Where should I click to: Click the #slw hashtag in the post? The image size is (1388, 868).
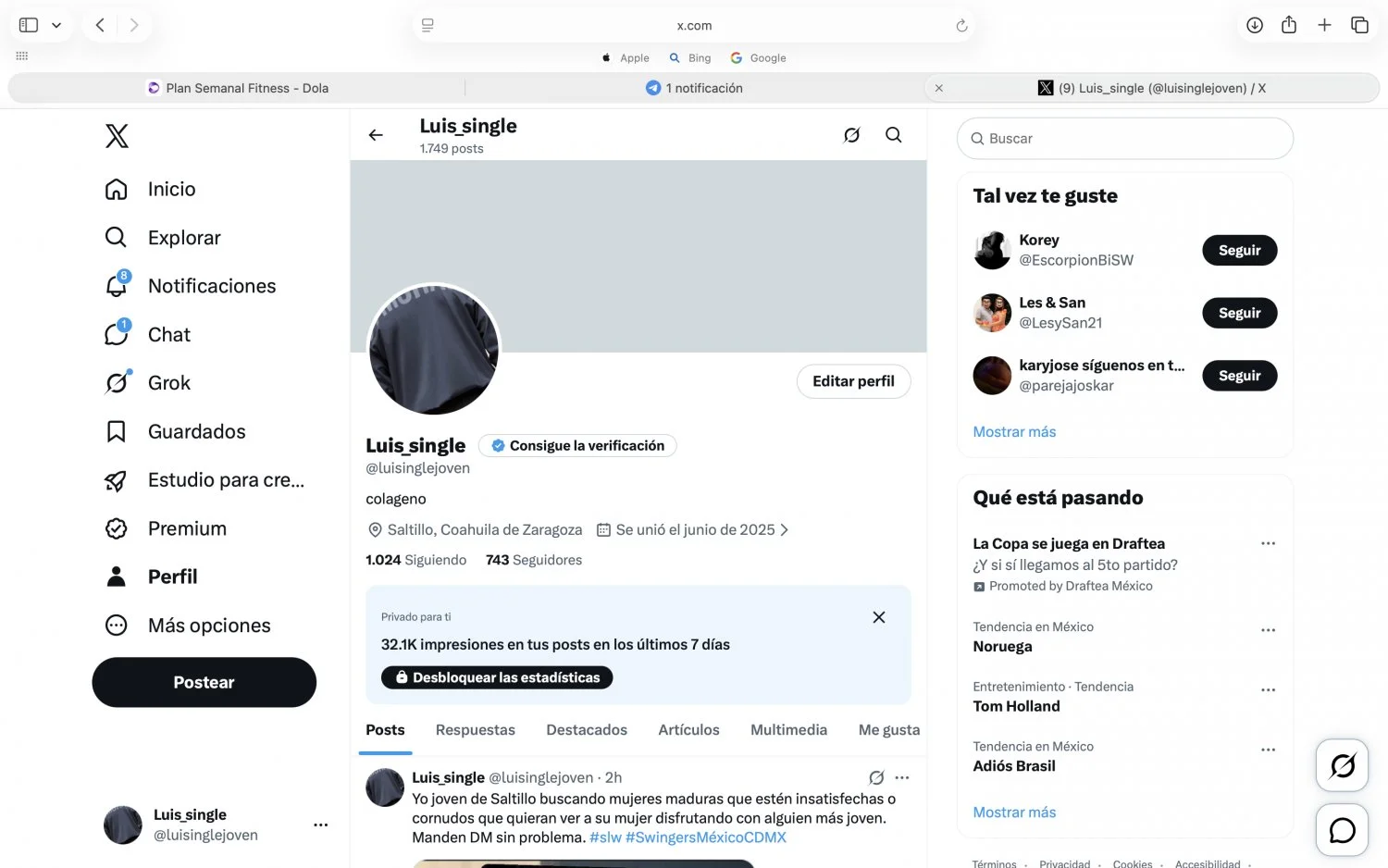(606, 837)
